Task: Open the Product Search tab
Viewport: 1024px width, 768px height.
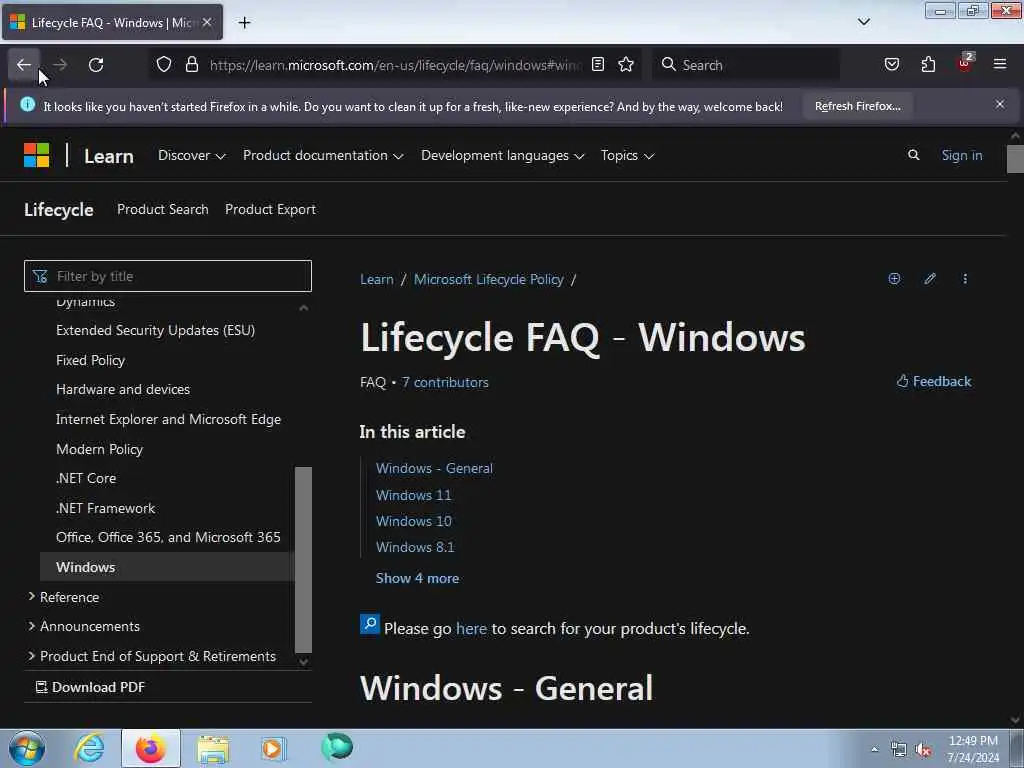Action: pos(163,210)
